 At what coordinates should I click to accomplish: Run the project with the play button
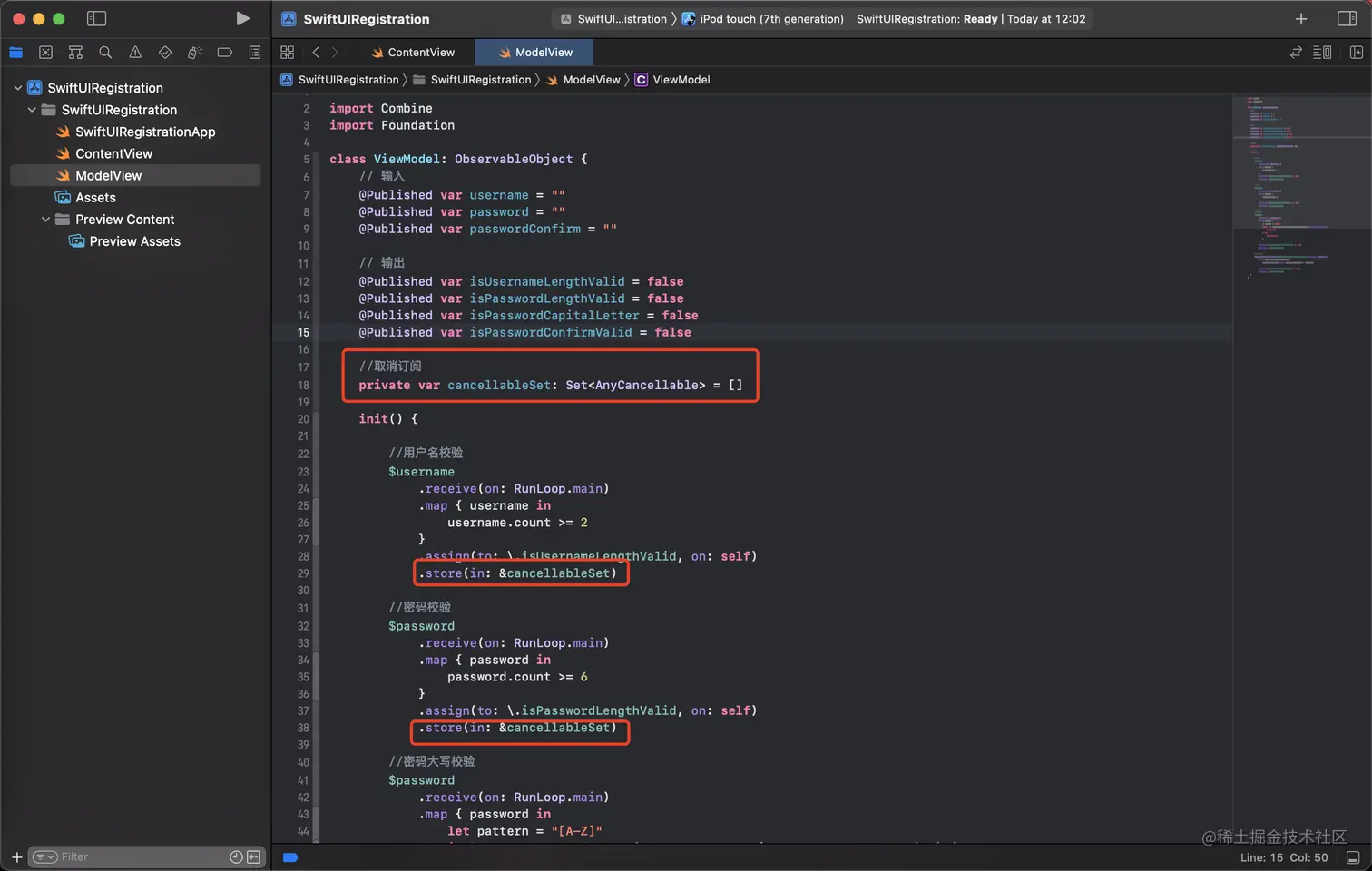[242, 18]
